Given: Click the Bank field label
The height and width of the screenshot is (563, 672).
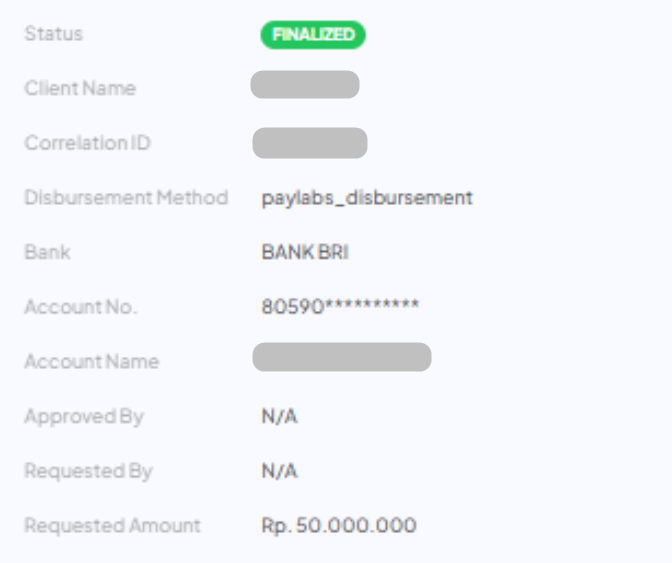Looking at the screenshot, I should (x=45, y=252).
